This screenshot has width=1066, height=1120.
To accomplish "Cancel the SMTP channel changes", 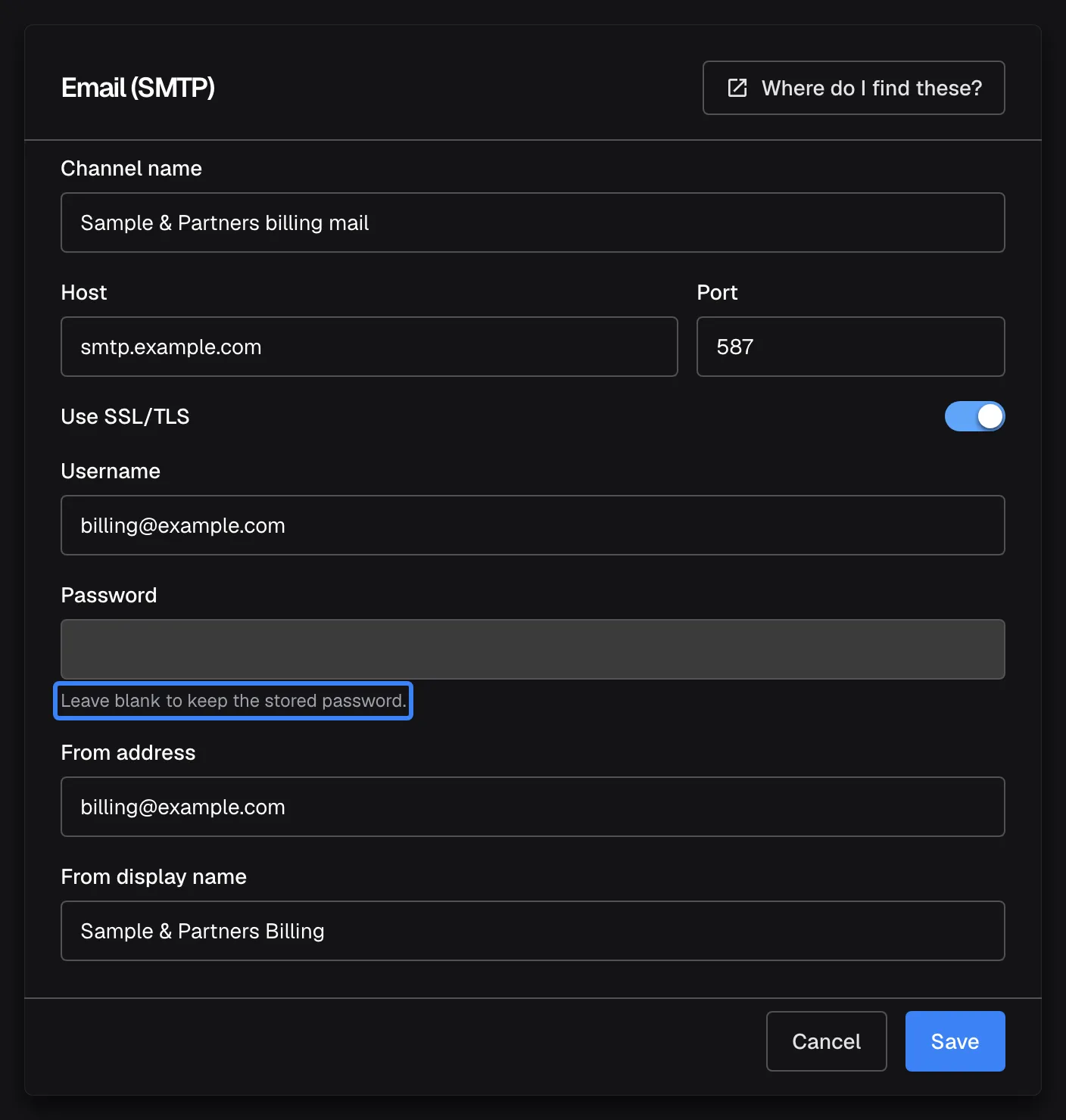I will [826, 1041].
